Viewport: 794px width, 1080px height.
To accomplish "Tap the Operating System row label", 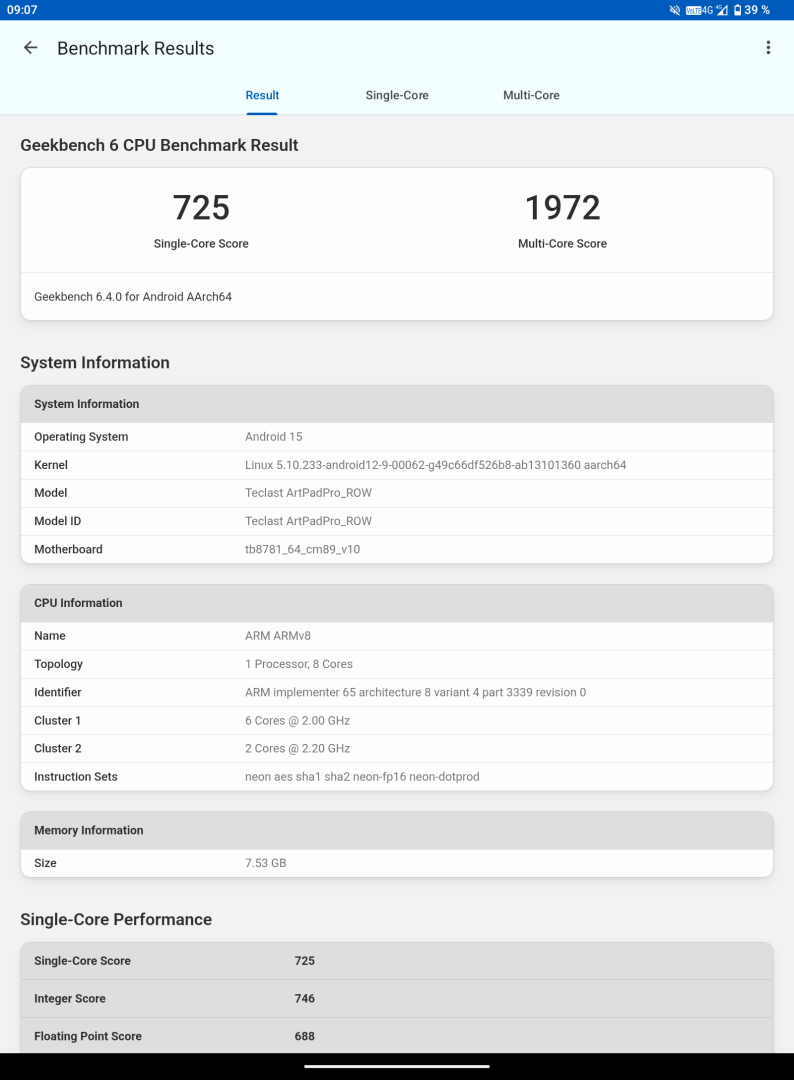I will click(81, 437).
